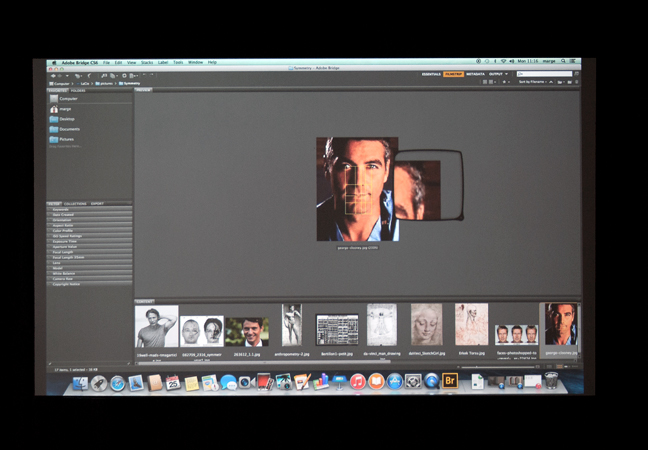The width and height of the screenshot is (648, 450).
Task: Open iTunes from the Dock
Action: [357, 382]
